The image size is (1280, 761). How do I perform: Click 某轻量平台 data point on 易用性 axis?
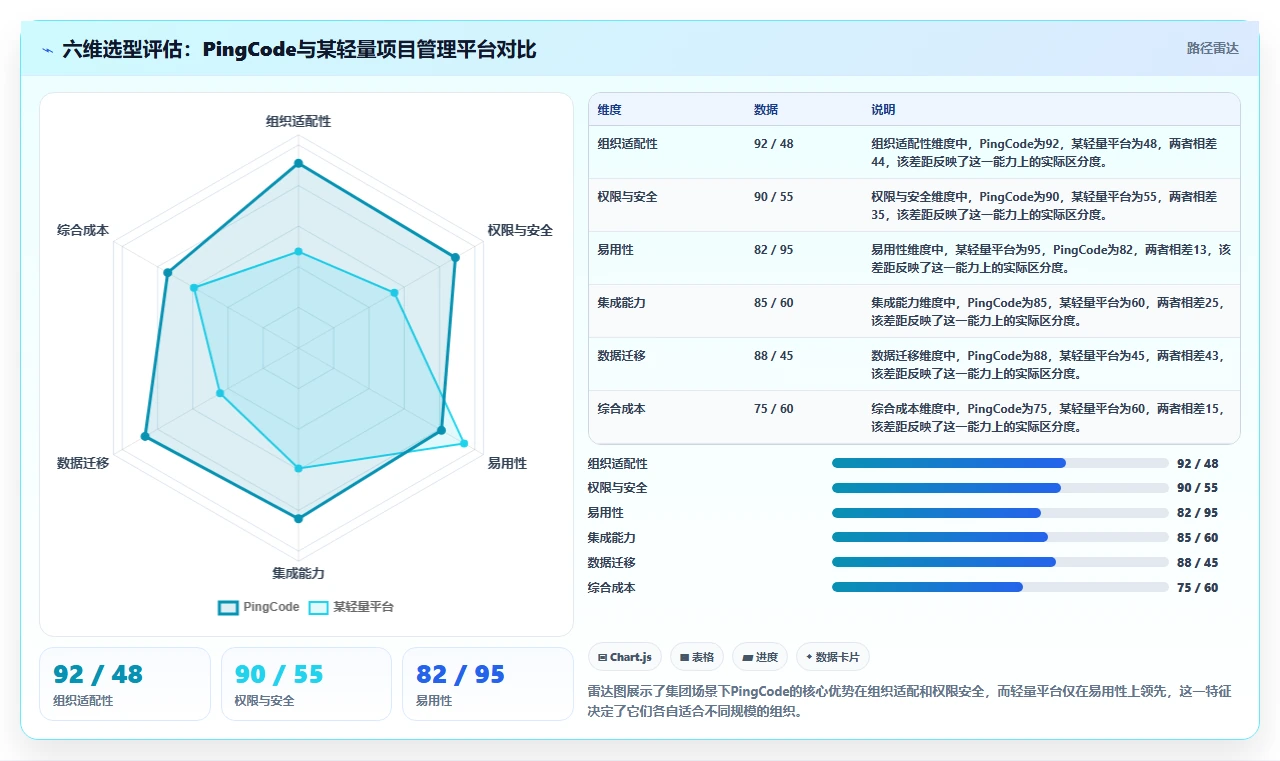pos(463,443)
